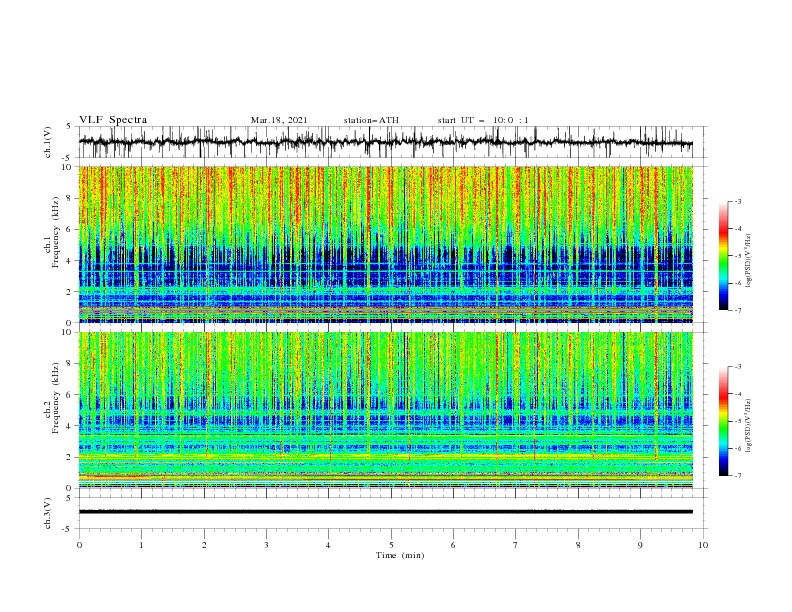Click the 'Time (min)' axis label
Screen dimensions: 792x612
click(400, 555)
